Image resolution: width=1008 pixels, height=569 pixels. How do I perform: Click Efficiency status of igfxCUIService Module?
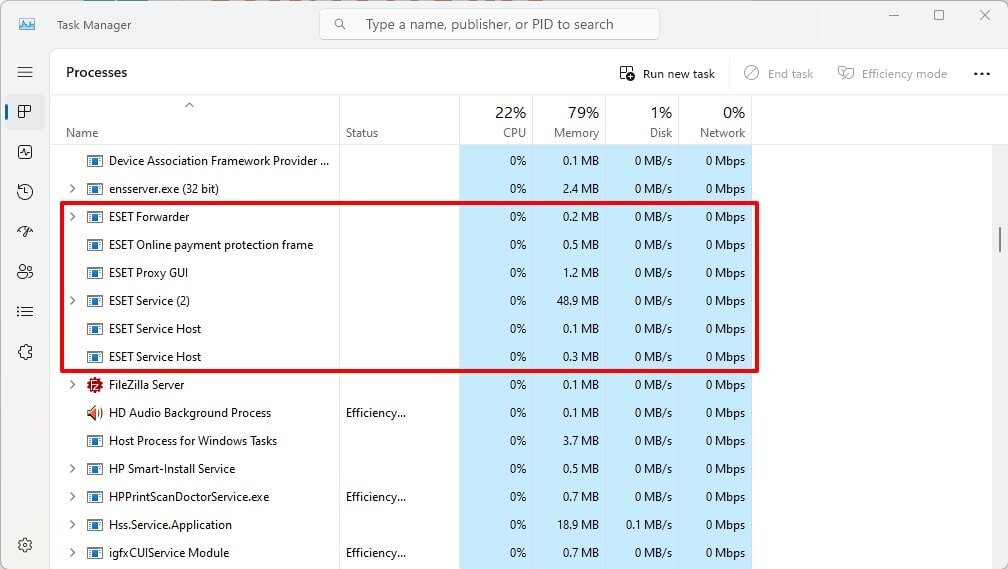pos(375,553)
